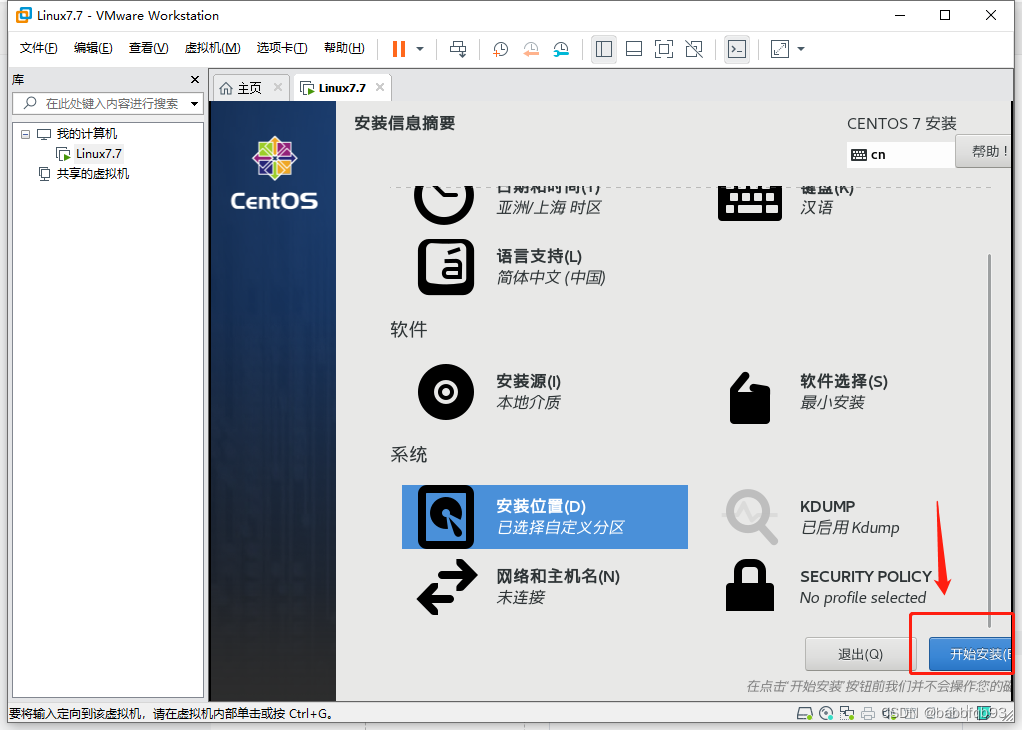This screenshot has height=730, width=1022.
Task: Click the printer status bar icon
Action: 868,713
